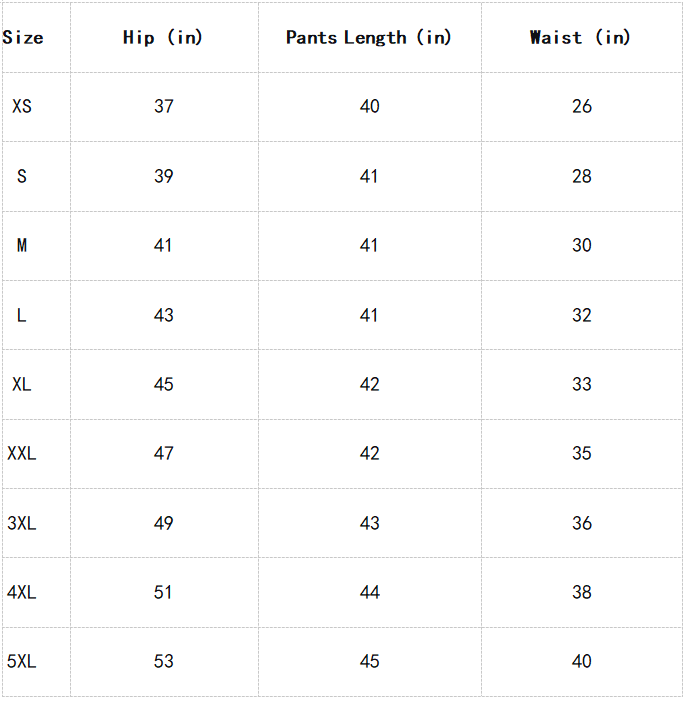Click the XS size cell

tap(22, 106)
